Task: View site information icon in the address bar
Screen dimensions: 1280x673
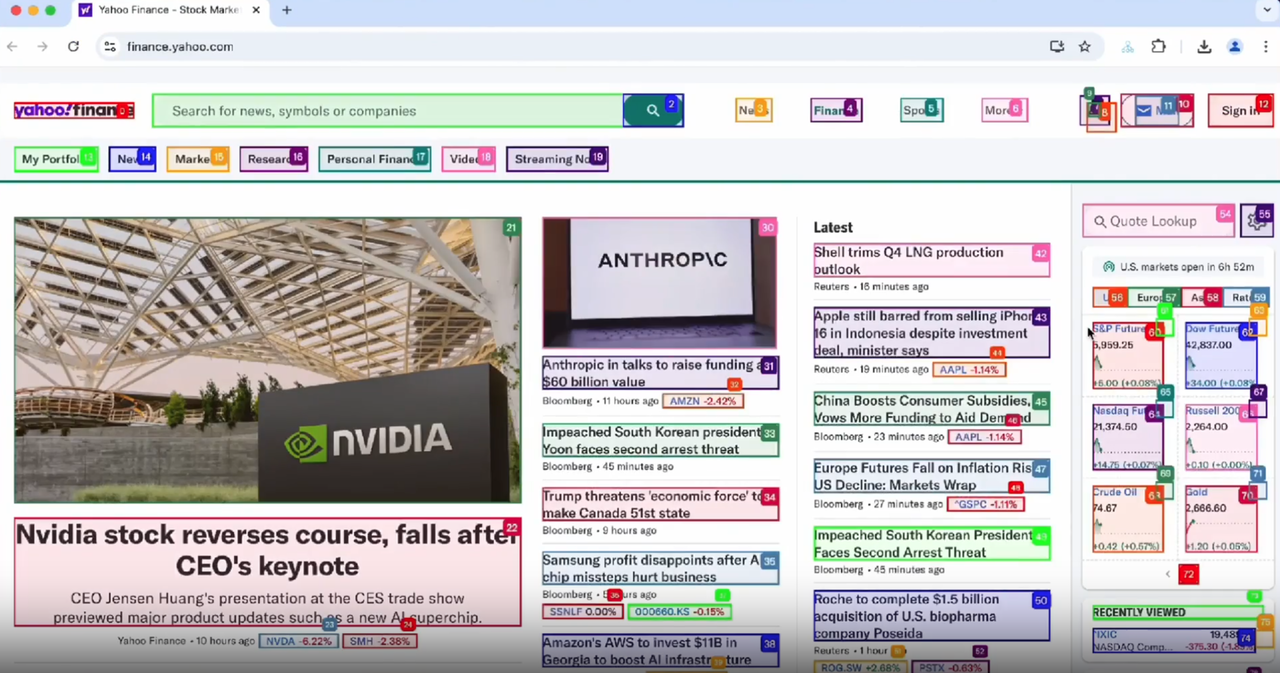Action: 110,46
